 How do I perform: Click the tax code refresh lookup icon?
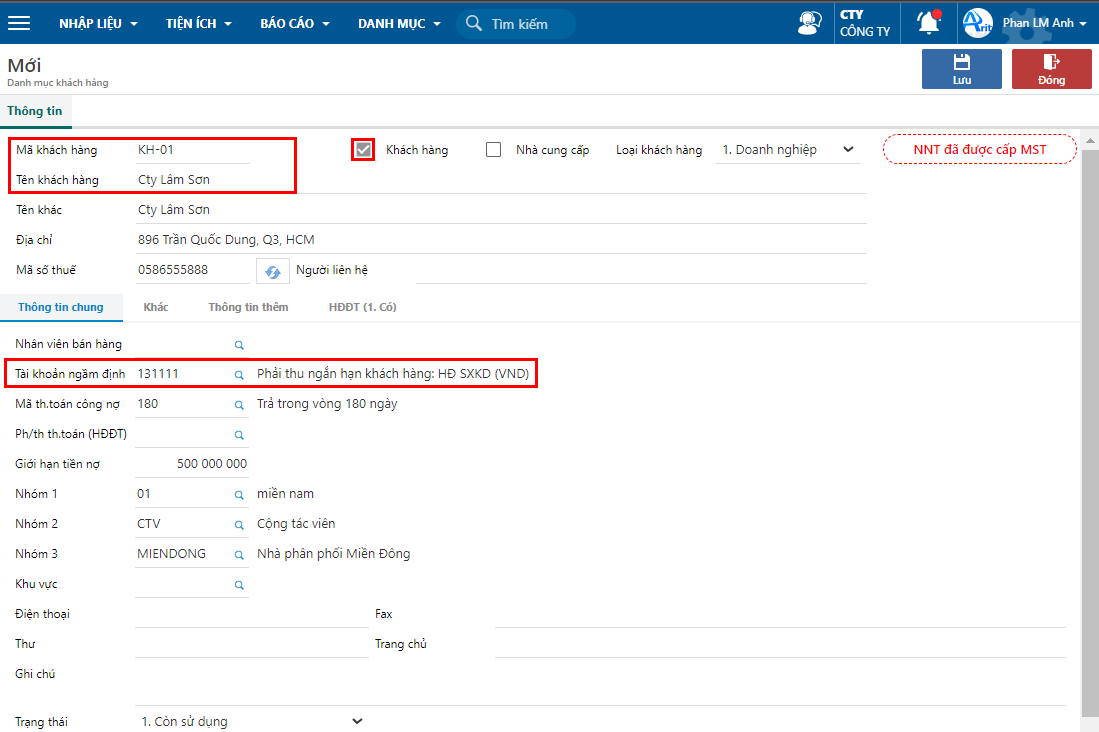(x=272, y=271)
